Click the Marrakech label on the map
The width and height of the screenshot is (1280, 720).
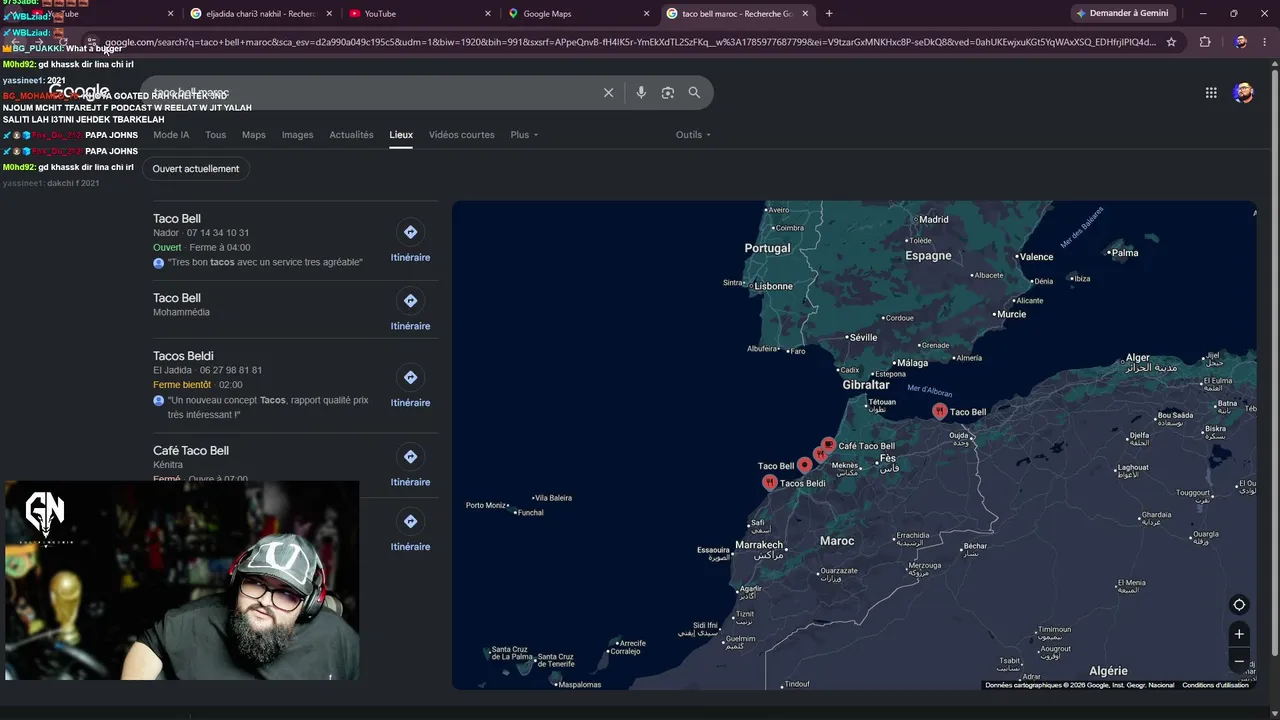[x=759, y=545]
